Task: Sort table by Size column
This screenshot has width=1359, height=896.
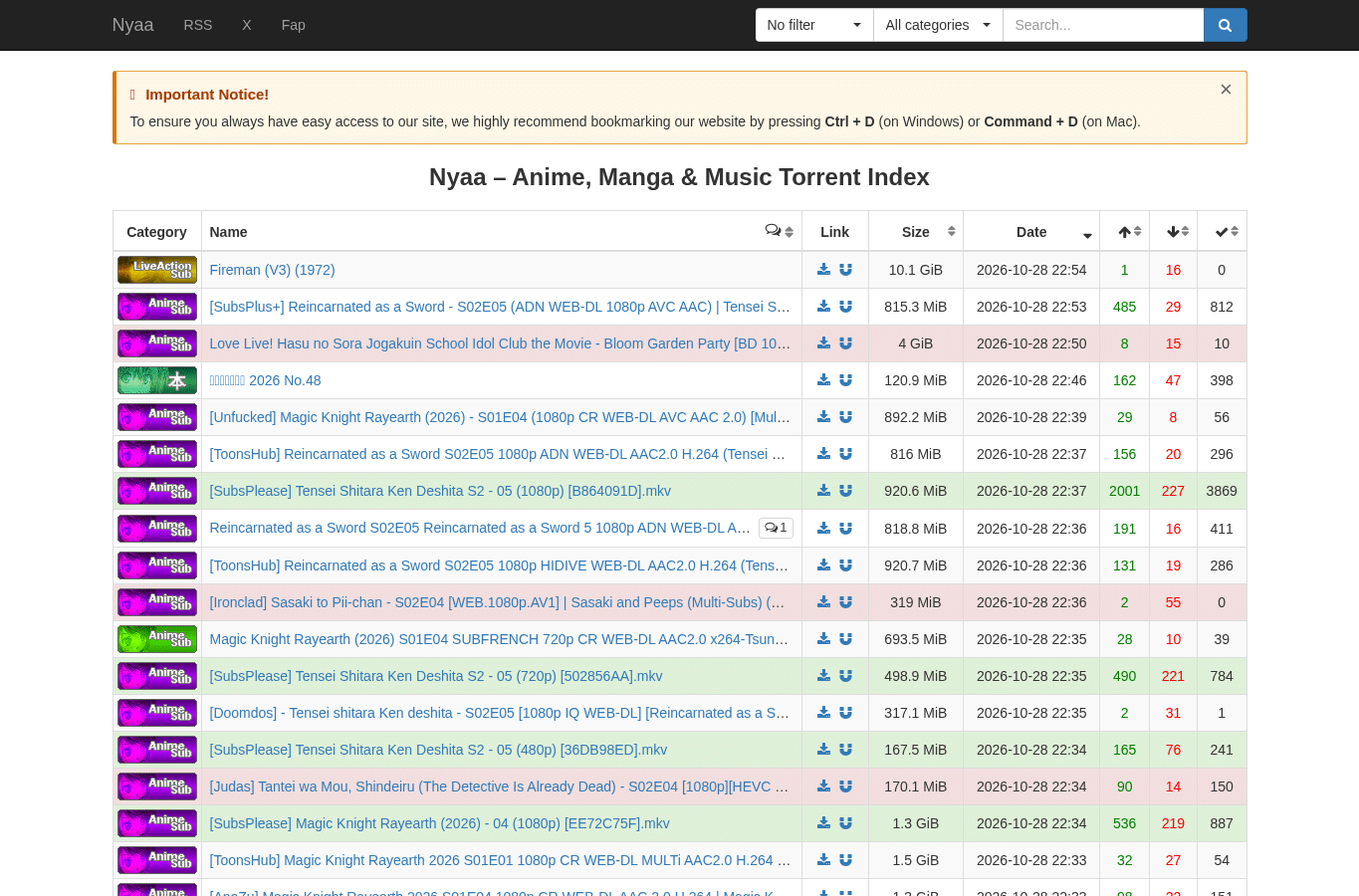Action: [916, 231]
